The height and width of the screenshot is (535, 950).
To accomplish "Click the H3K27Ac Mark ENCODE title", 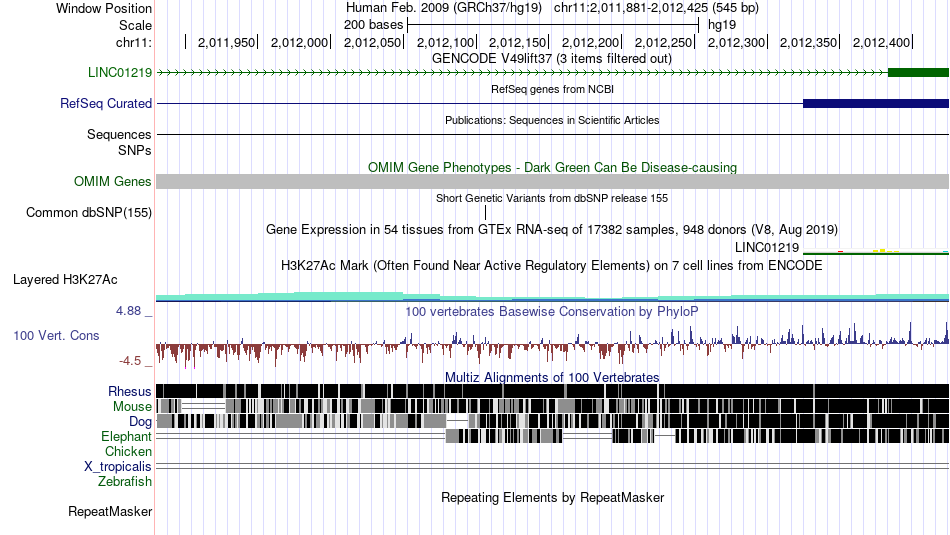I will pyautogui.click(x=552, y=266).
